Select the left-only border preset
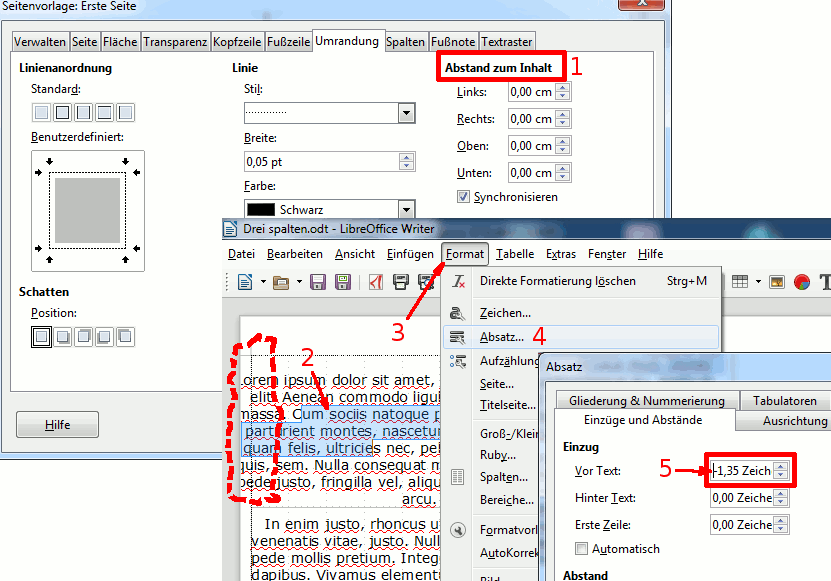Screen dimensions: 831x581 pyautogui.click(x=125, y=112)
